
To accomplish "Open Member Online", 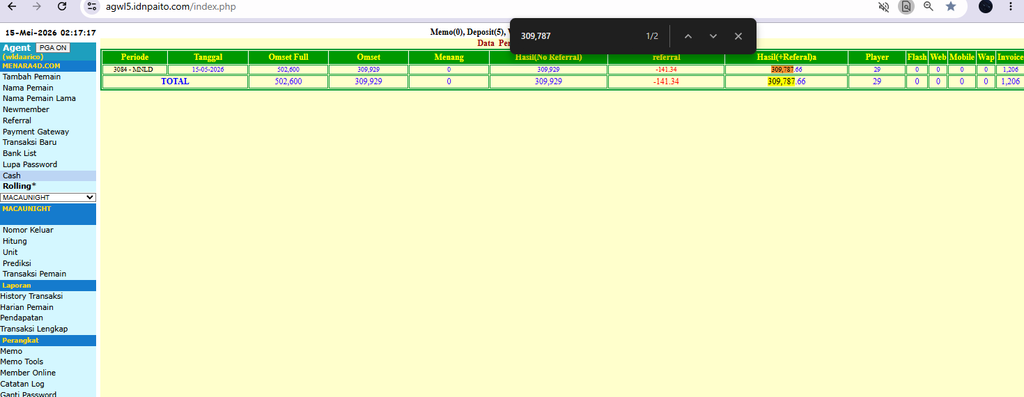I will [28, 373].
